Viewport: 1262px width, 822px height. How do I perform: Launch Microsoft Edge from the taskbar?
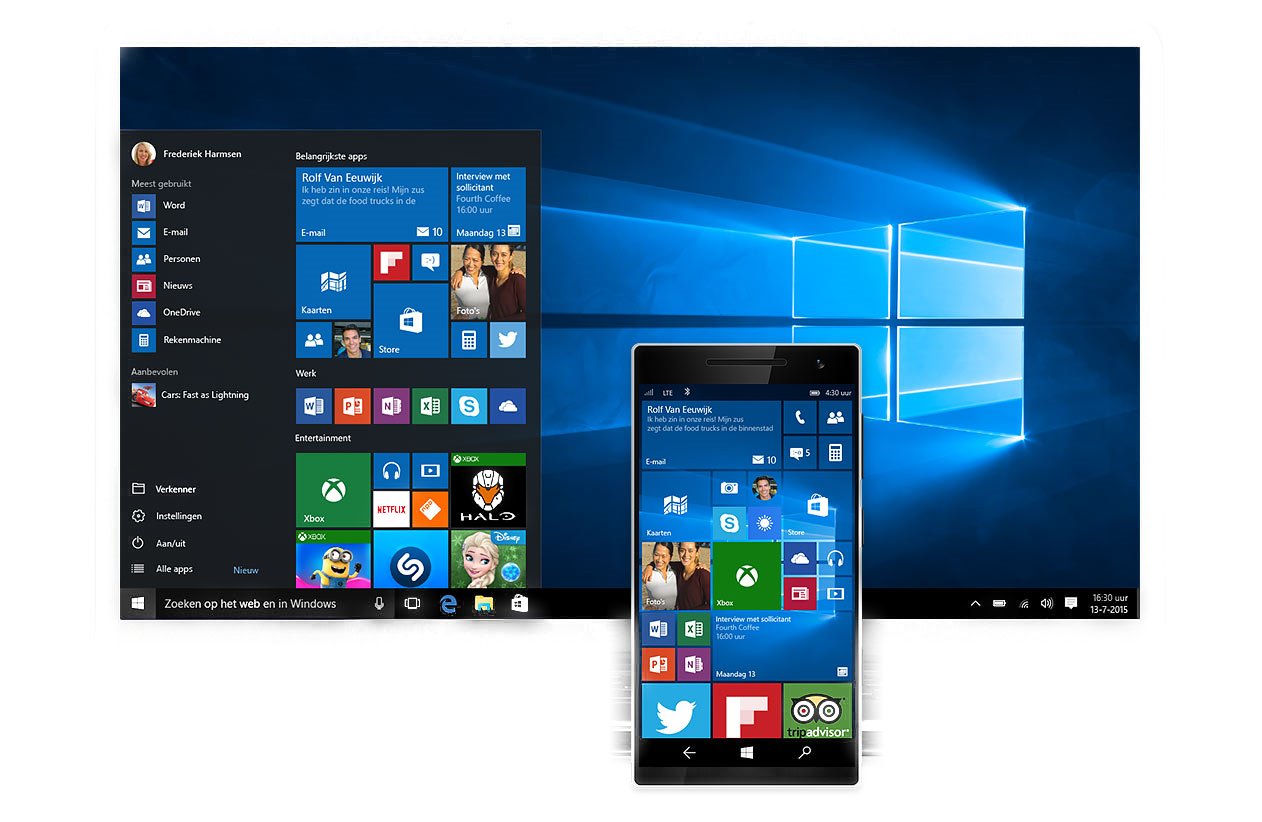(448, 604)
